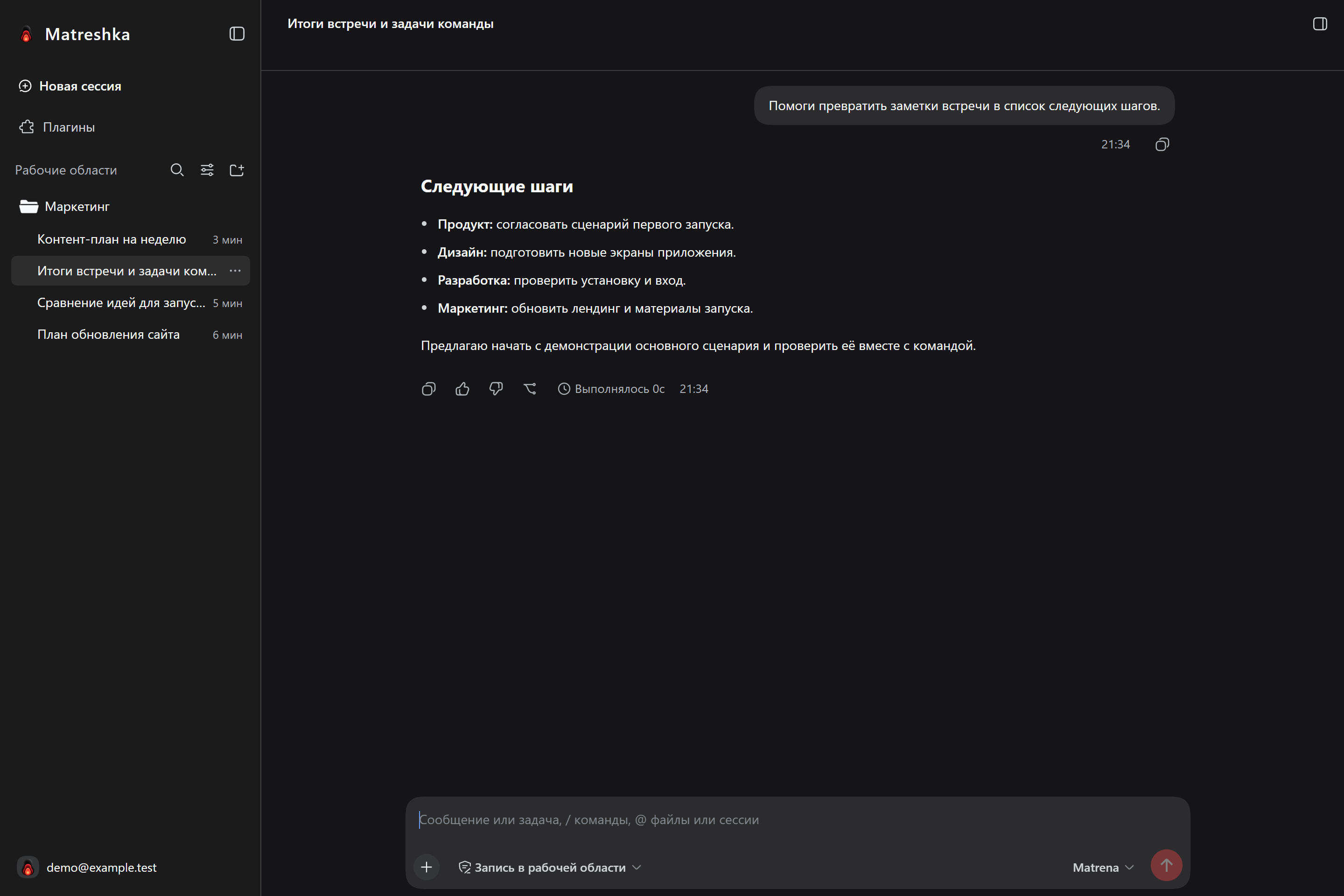This screenshot has width=1344, height=896.
Task: Focus the message input field
Action: (x=798, y=820)
